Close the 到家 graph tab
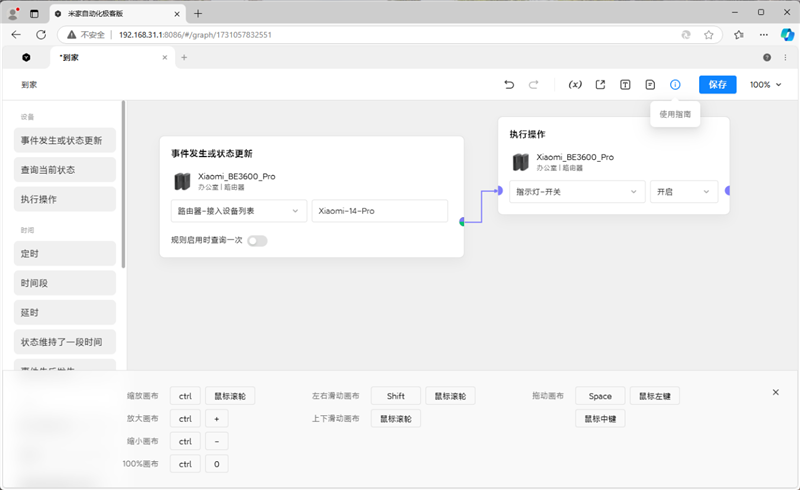The image size is (800, 490). tap(165, 58)
